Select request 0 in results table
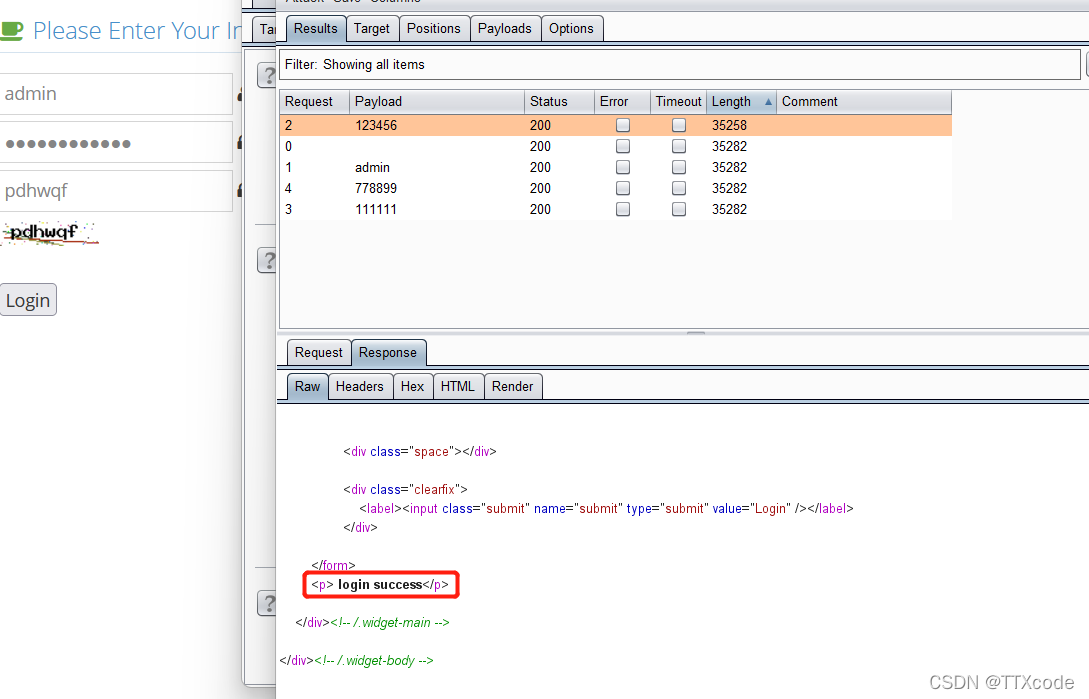The width and height of the screenshot is (1089, 699). click(x=615, y=146)
